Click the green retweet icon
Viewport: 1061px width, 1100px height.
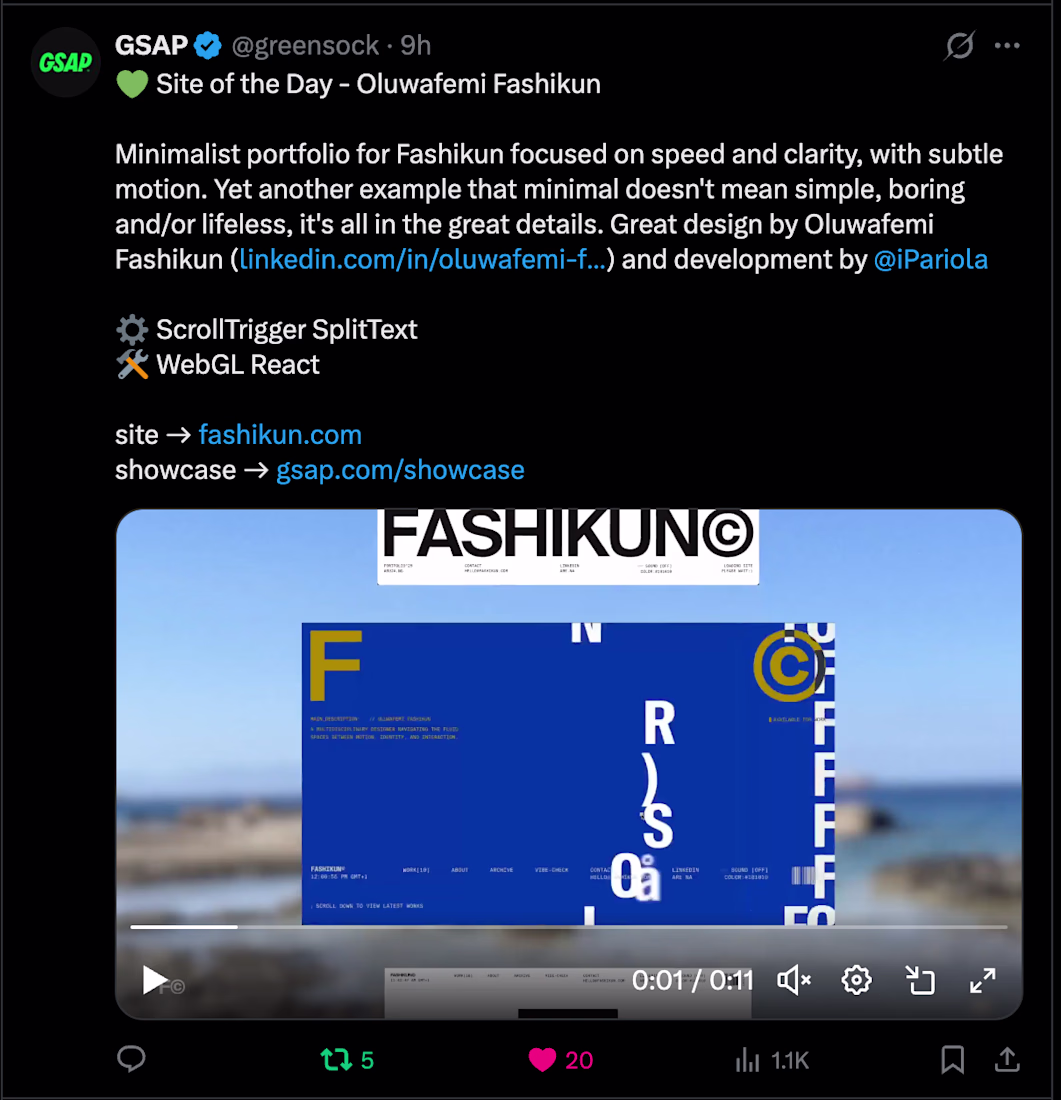point(336,1059)
